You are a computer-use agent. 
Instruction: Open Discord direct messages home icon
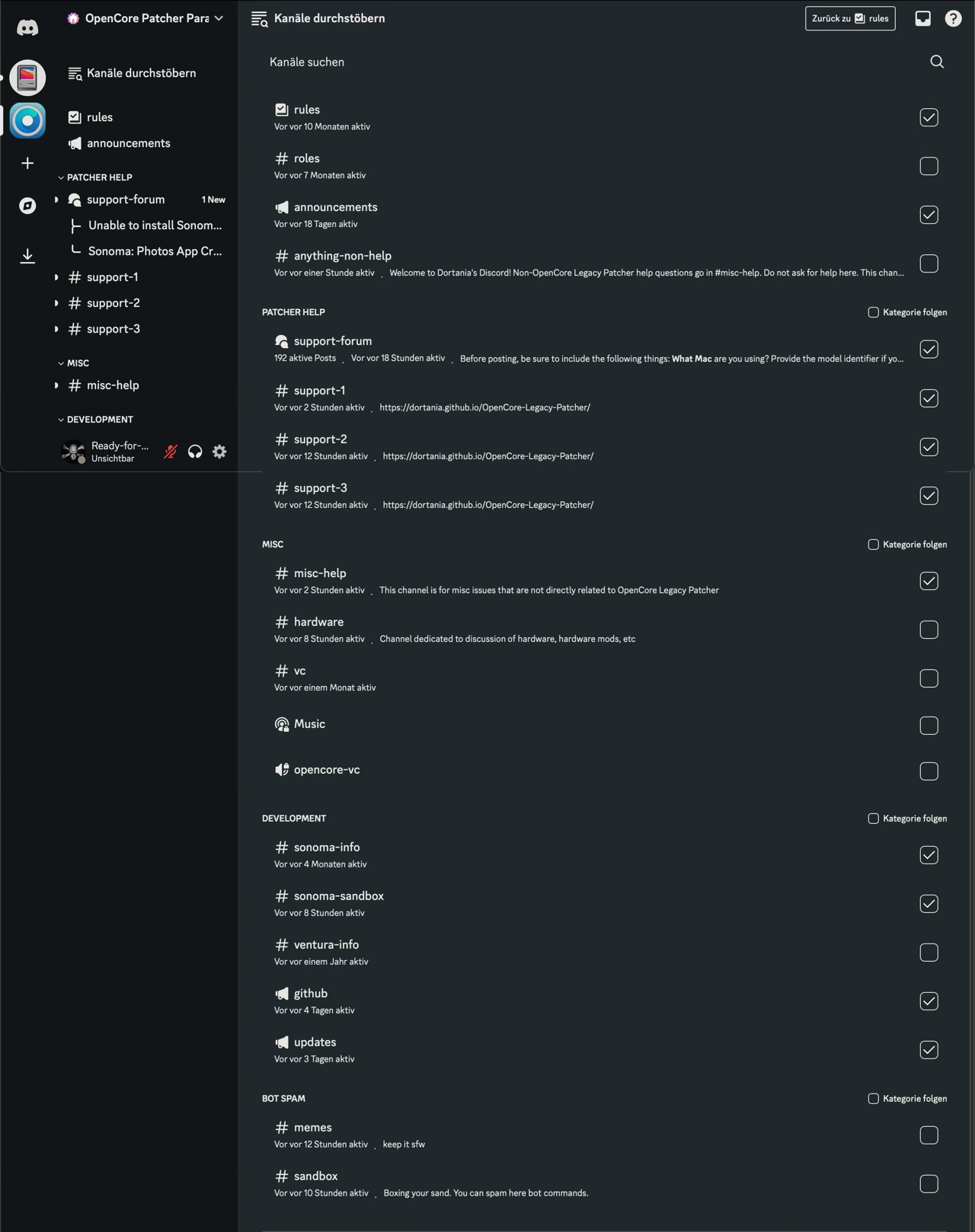coord(27,28)
